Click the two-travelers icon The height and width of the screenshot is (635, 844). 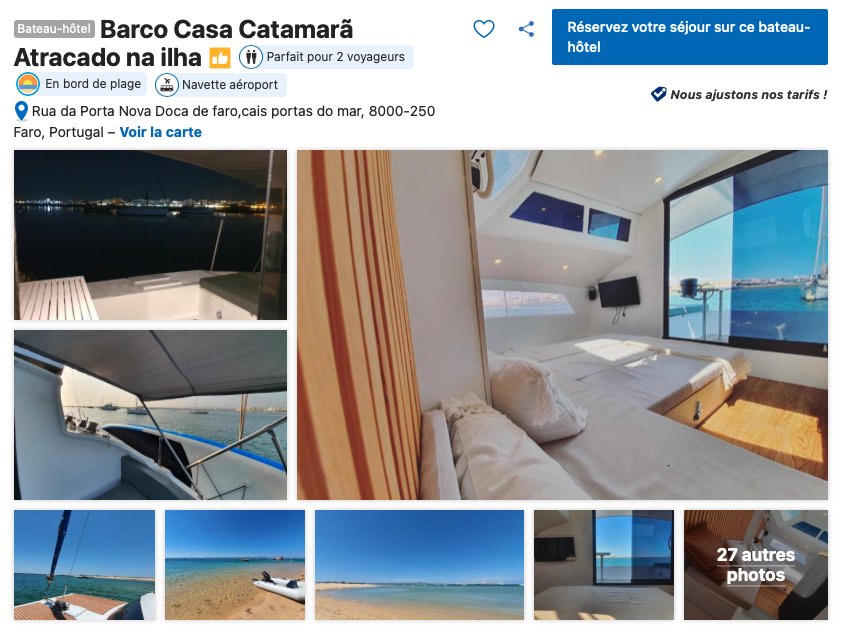point(251,57)
